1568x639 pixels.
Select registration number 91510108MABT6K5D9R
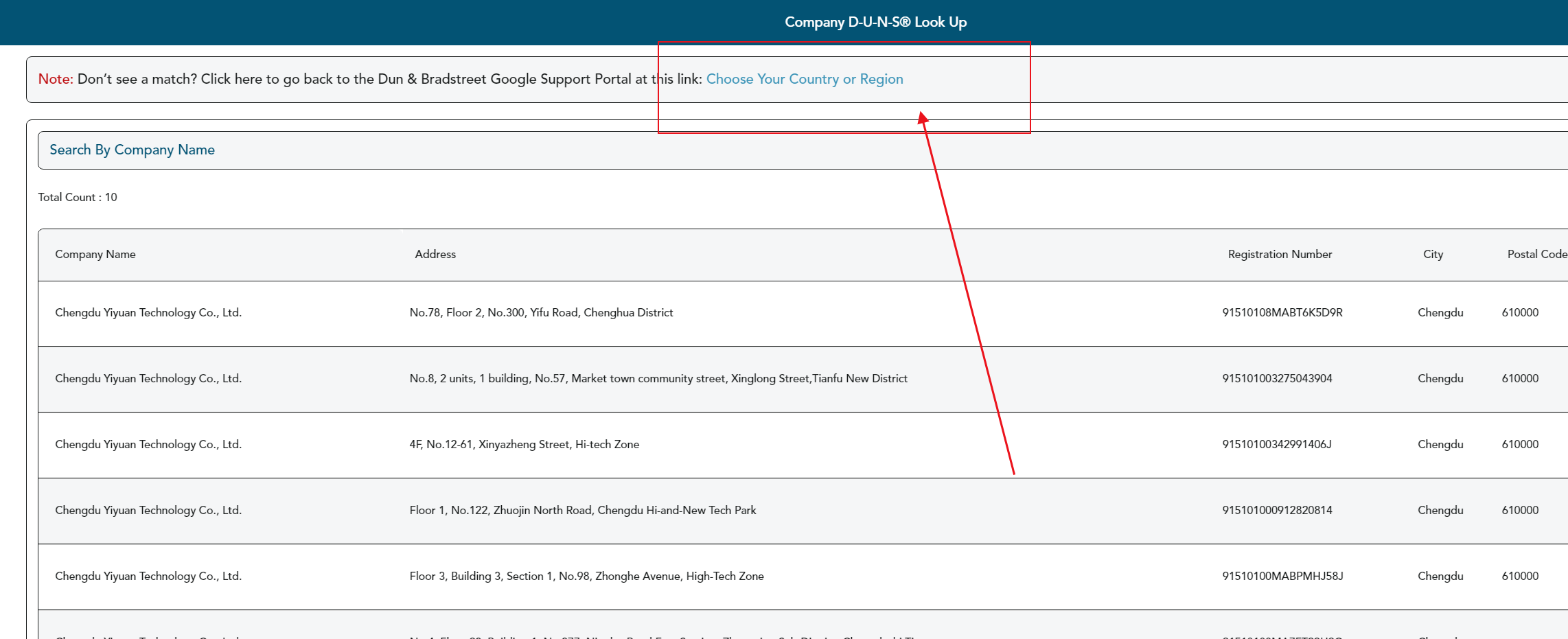tap(1282, 312)
